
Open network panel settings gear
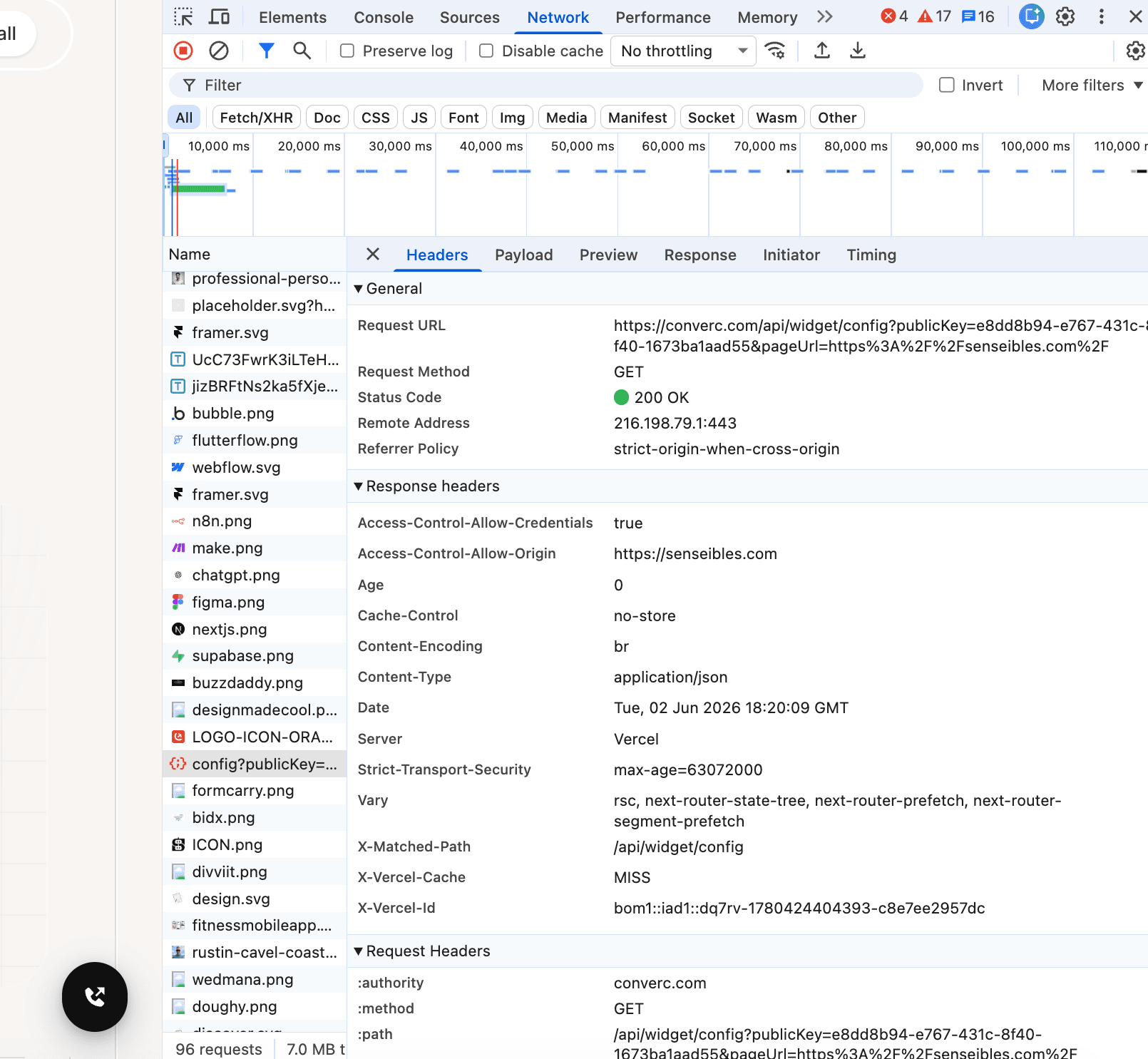1135,51
